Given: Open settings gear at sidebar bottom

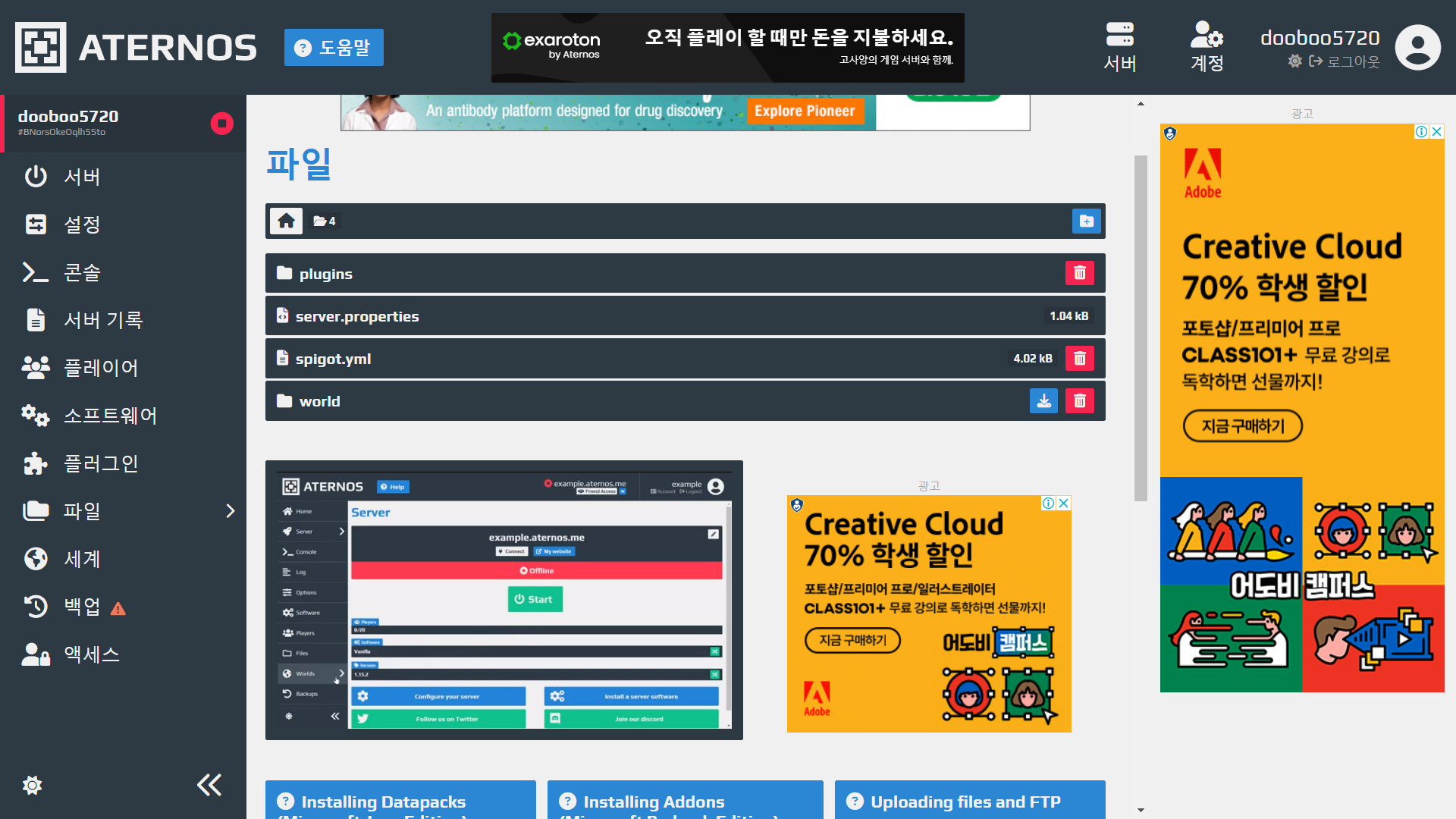Looking at the screenshot, I should point(32,785).
